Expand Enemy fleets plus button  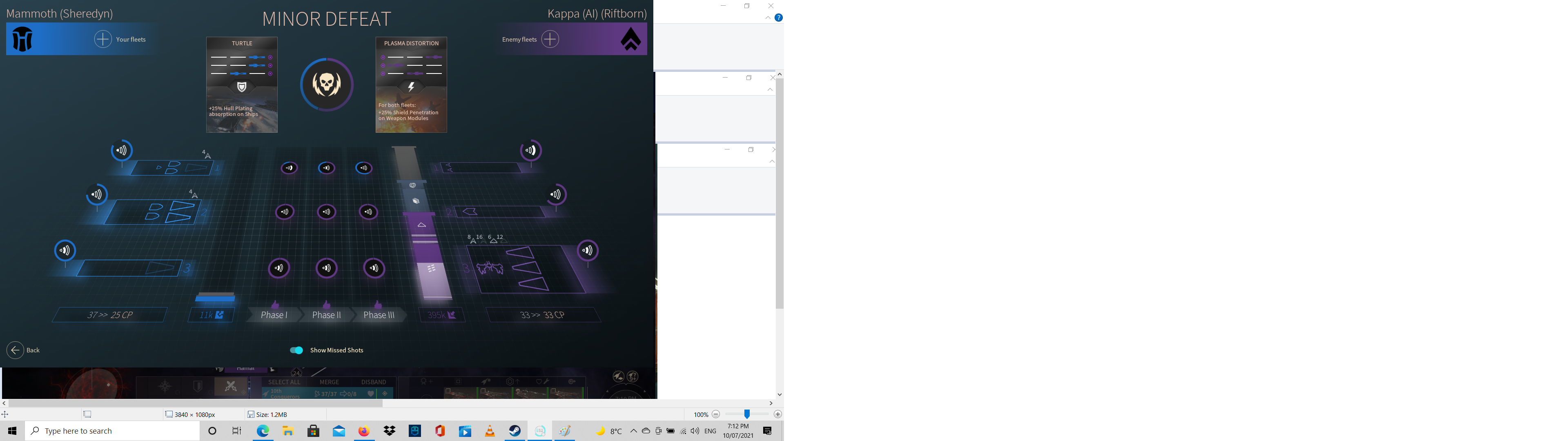click(550, 39)
